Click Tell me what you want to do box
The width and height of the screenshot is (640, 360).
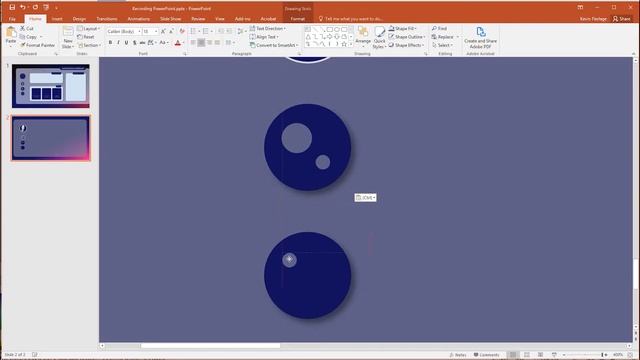tap(351, 19)
